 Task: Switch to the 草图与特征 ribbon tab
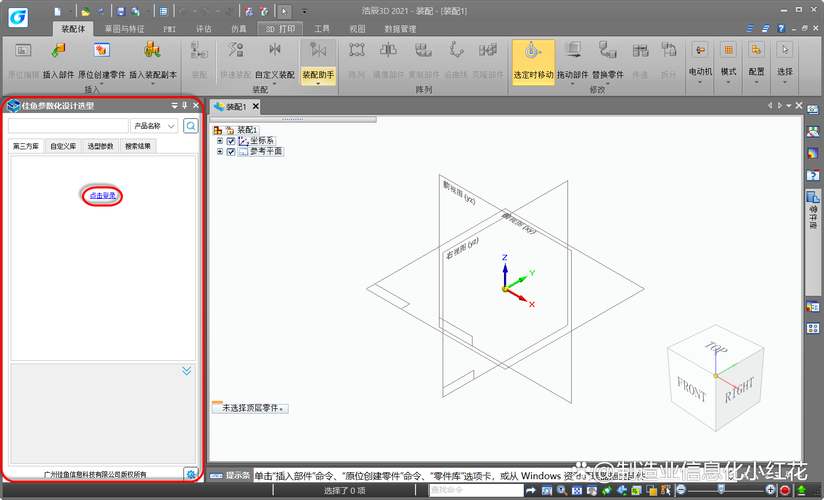pos(124,29)
